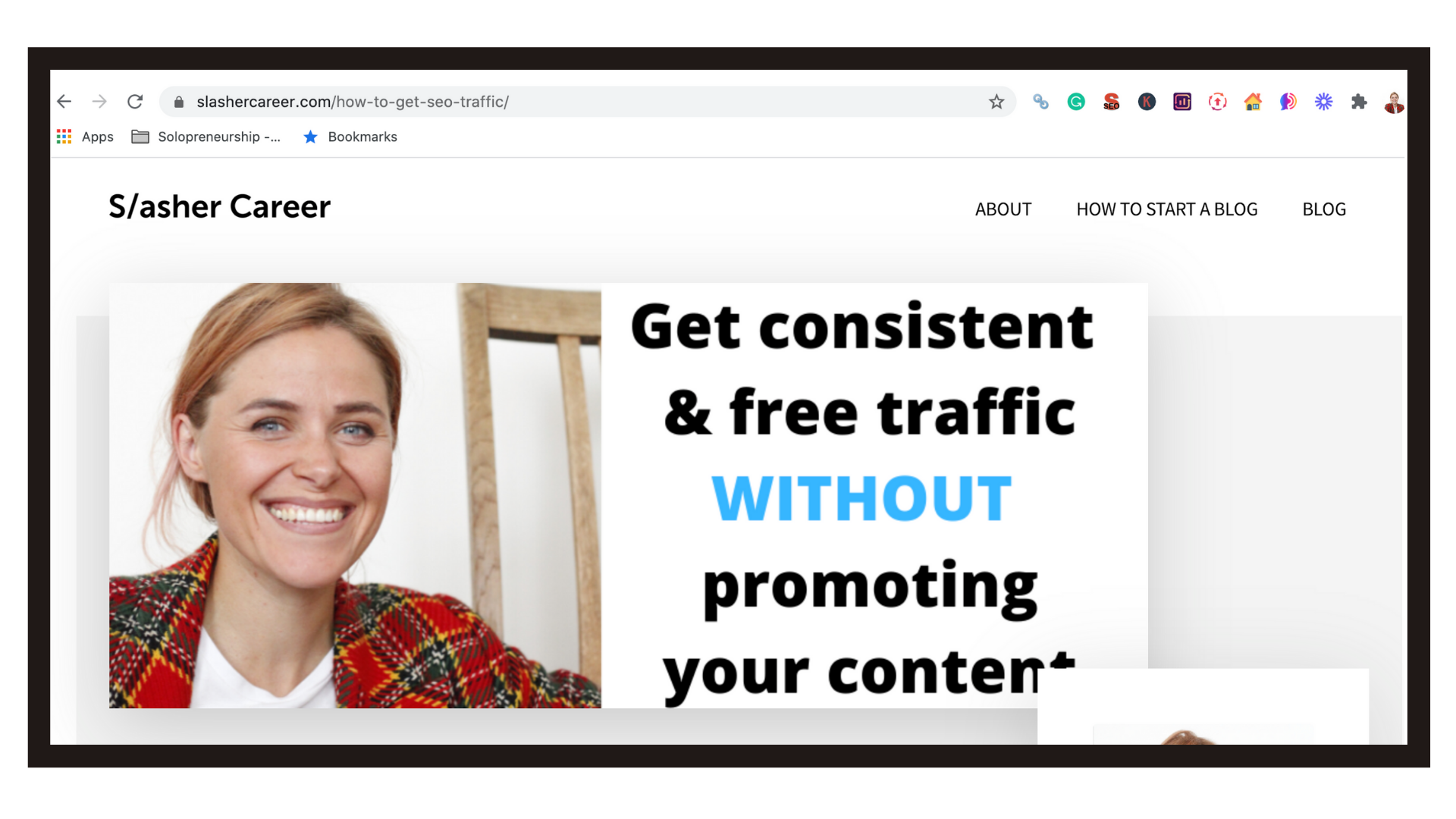Click the page refresh button
The width and height of the screenshot is (1456, 819).
click(x=135, y=101)
